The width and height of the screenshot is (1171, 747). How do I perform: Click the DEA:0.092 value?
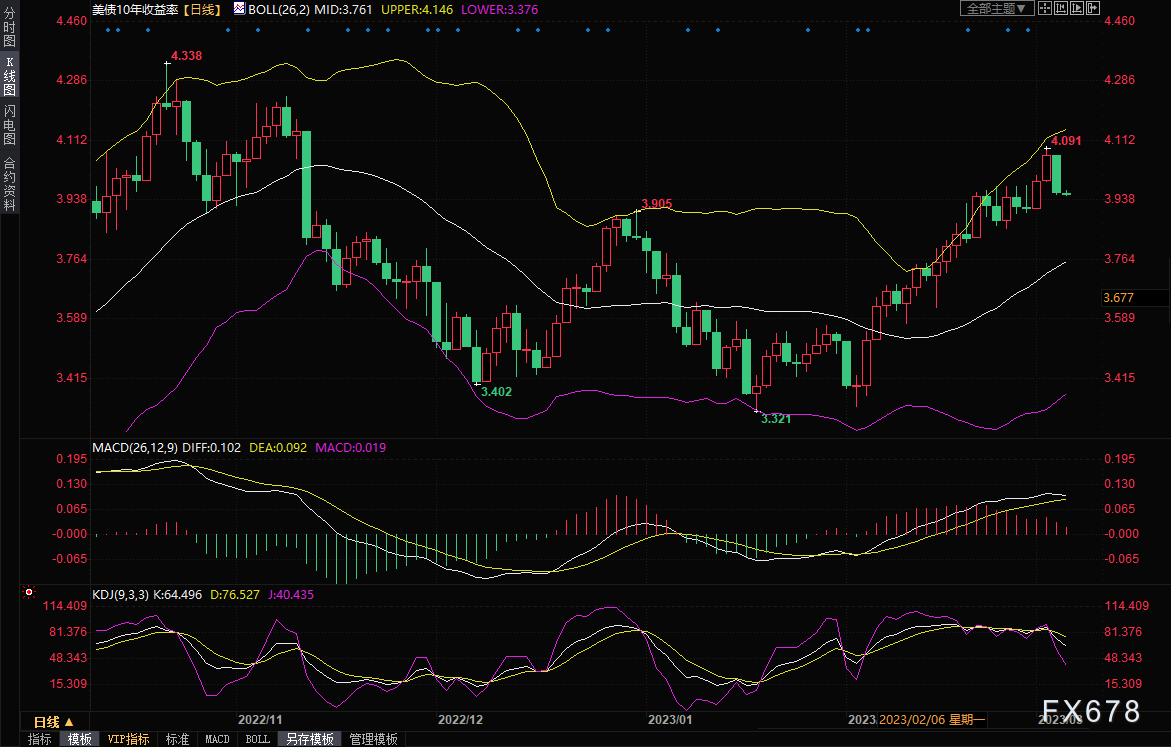278,447
